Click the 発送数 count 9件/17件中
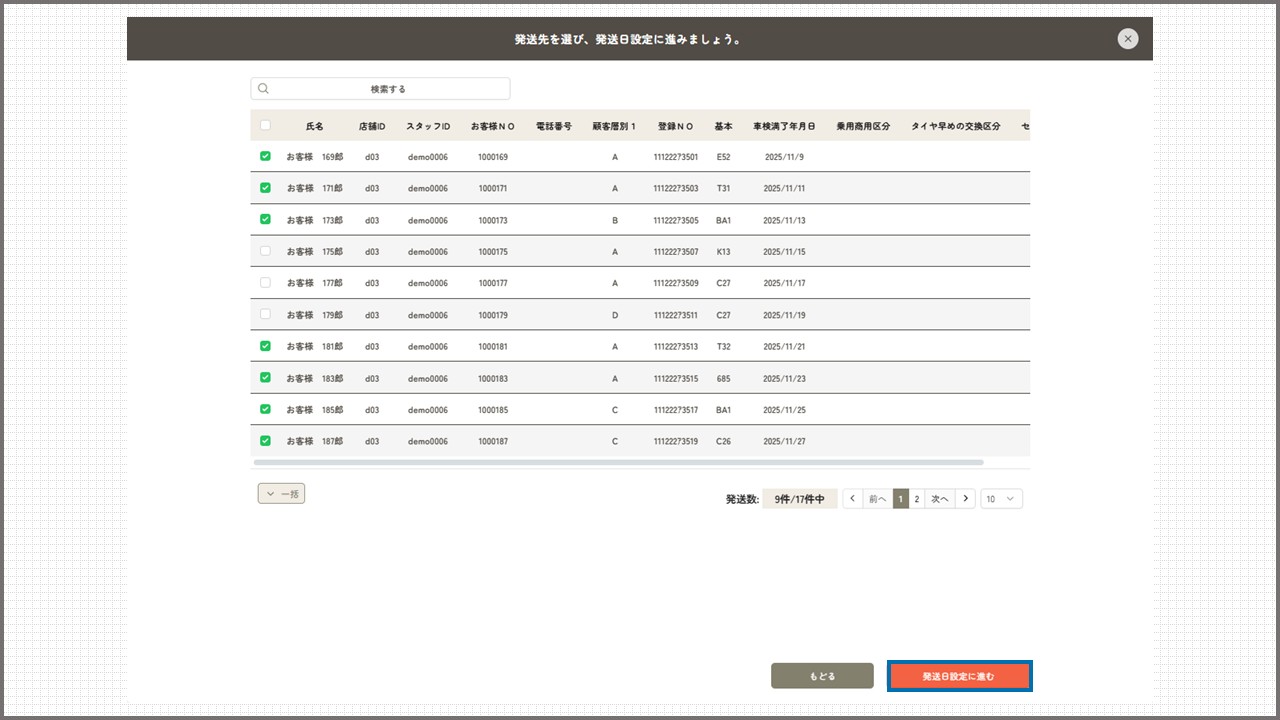The width and height of the screenshot is (1280, 720). click(x=799, y=499)
